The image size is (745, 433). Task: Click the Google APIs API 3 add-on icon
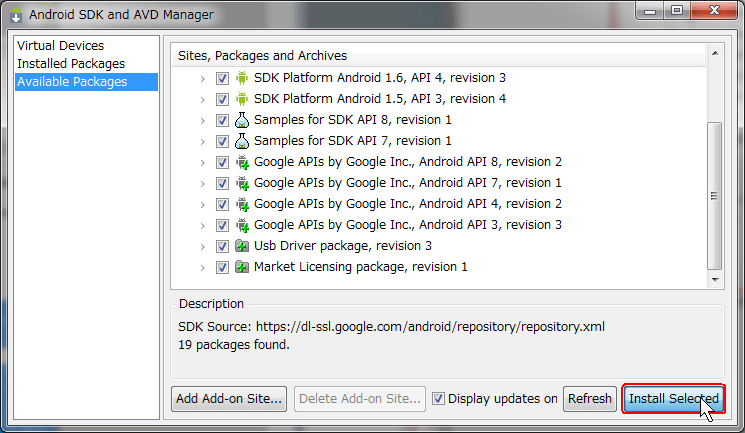(242, 225)
